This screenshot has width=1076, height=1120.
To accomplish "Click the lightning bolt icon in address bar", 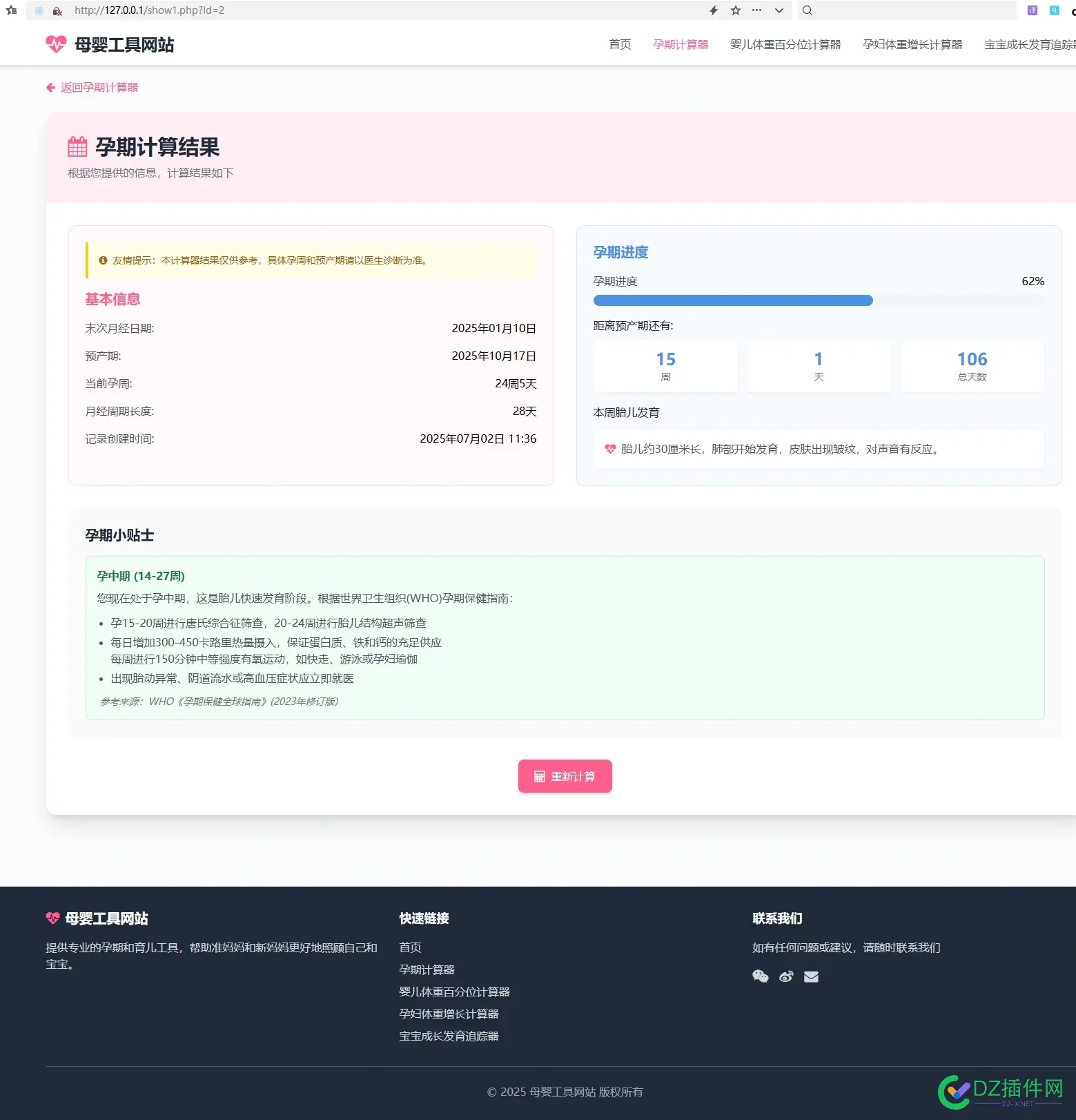I will pos(714,10).
